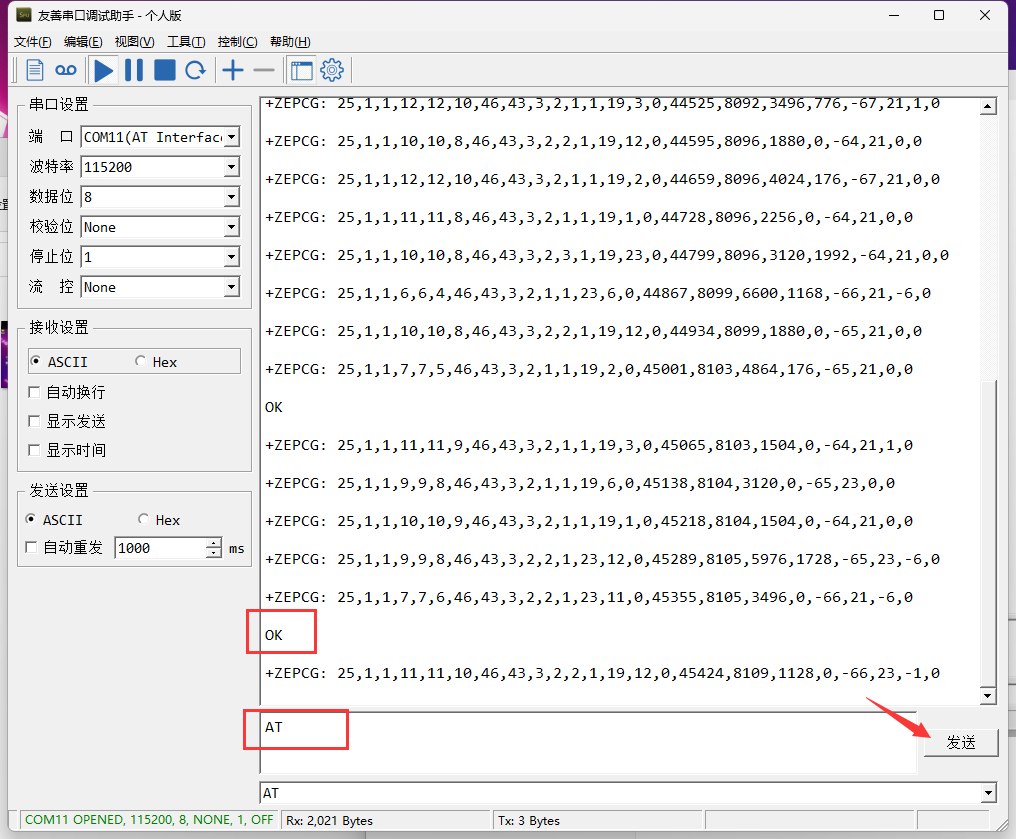This screenshot has width=1016, height=839.
Task: Check the 显示时间 option
Action: pos(35,450)
